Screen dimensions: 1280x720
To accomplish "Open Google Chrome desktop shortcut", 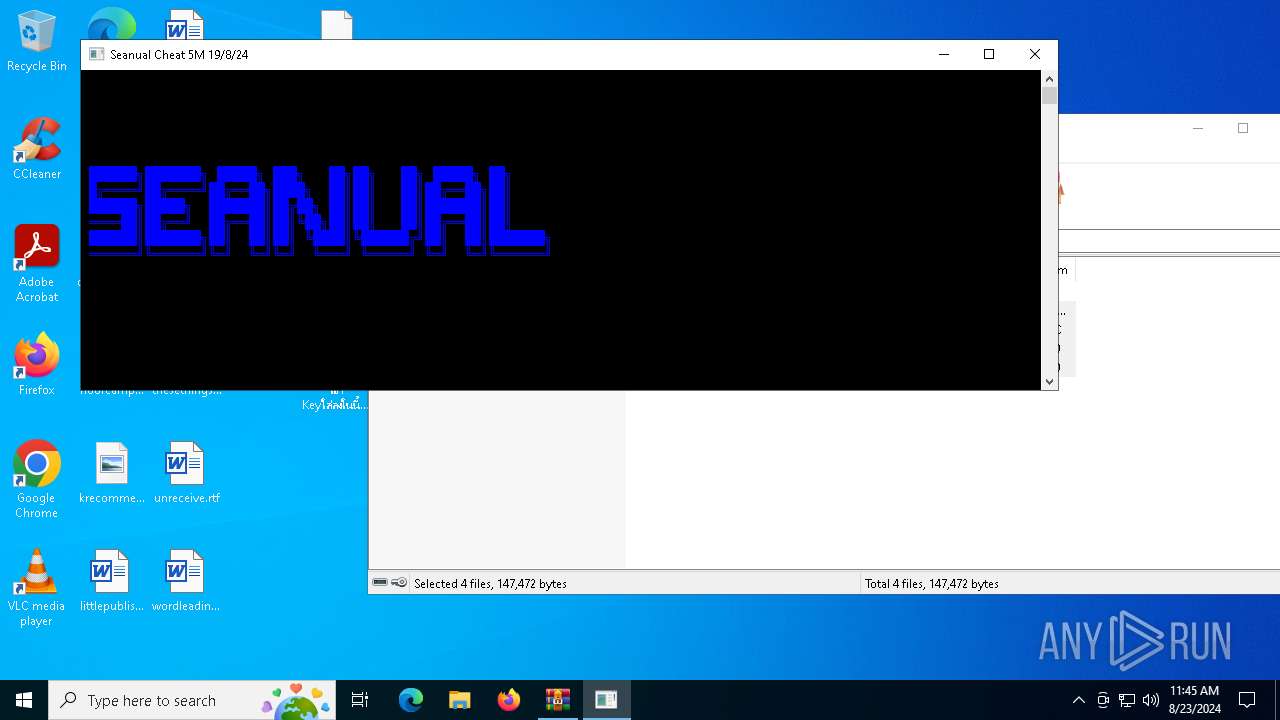I will click(x=37, y=480).
